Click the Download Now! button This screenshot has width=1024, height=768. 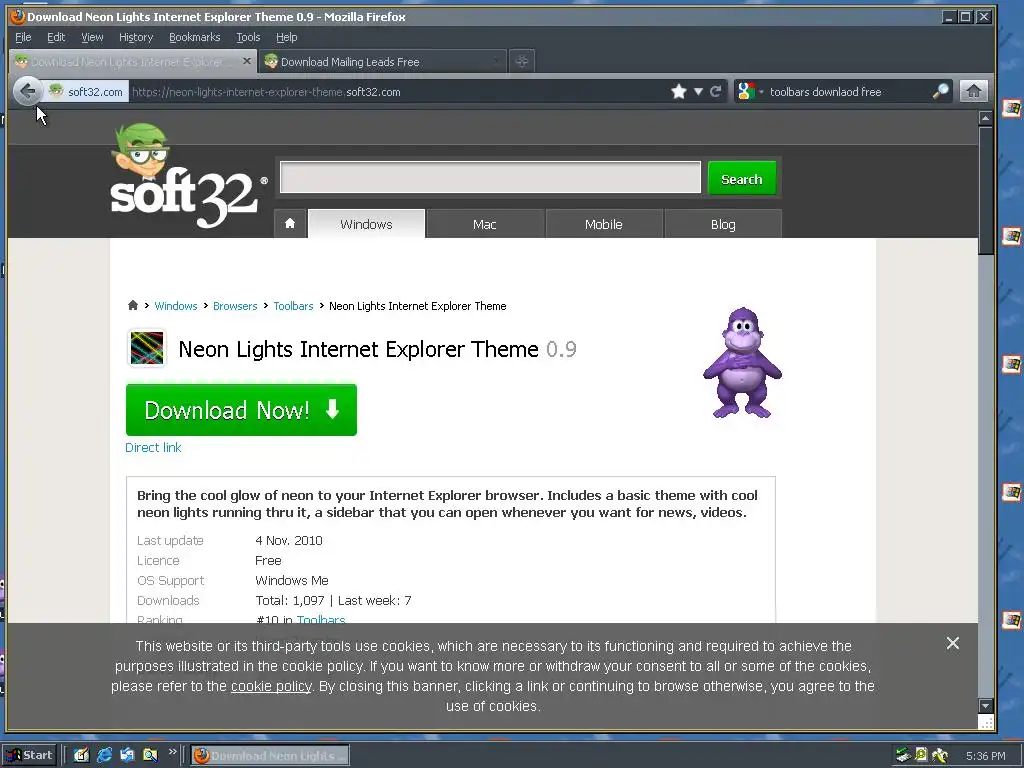(242, 410)
